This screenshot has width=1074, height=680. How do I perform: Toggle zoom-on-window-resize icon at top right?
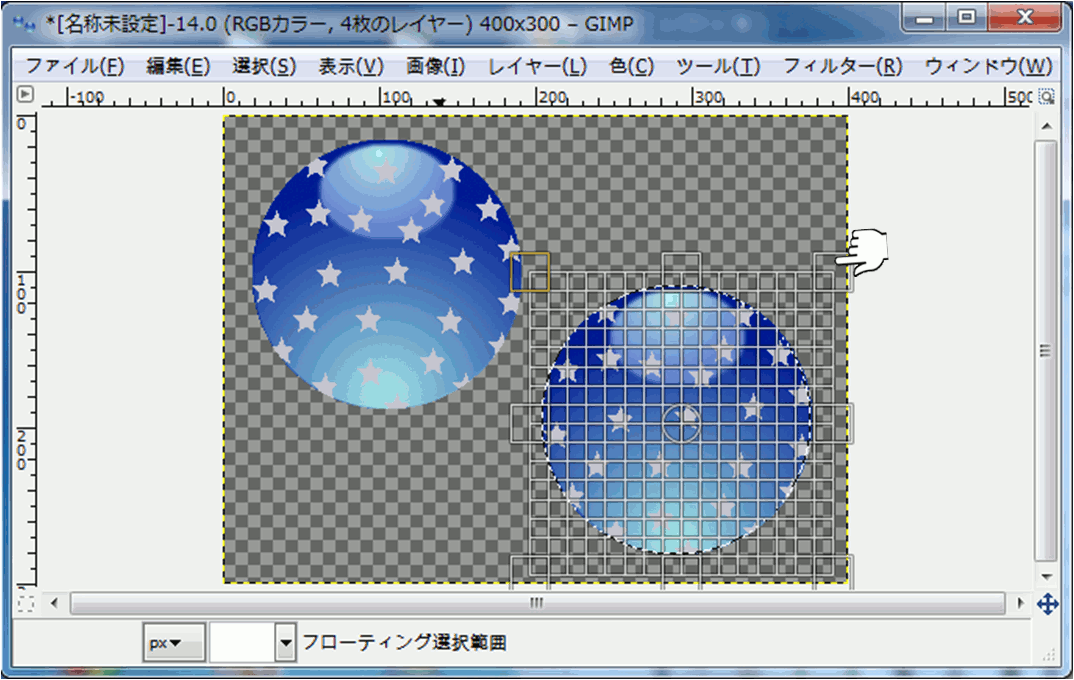click(1046, 97)
